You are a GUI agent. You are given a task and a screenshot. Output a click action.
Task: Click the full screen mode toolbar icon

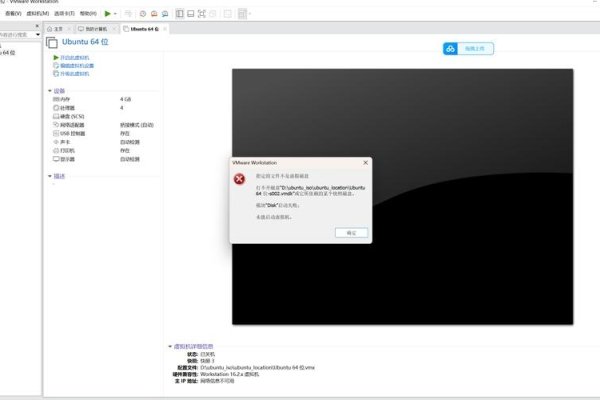(202, 14)
